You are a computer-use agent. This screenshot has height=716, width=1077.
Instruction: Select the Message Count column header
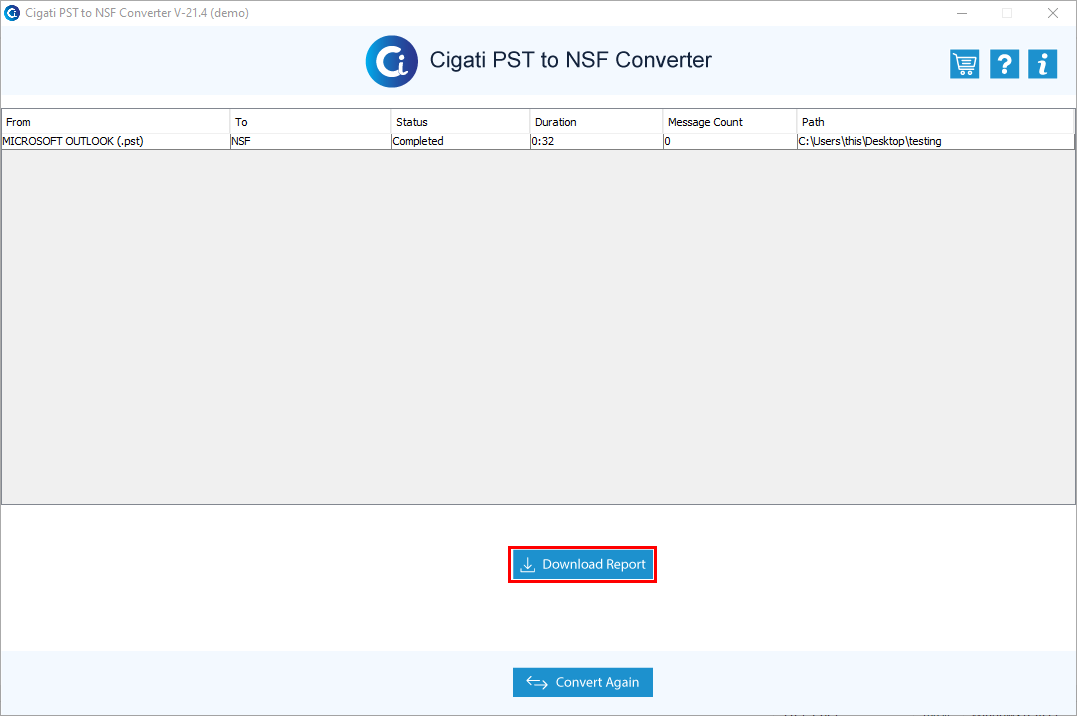[729, 122]
